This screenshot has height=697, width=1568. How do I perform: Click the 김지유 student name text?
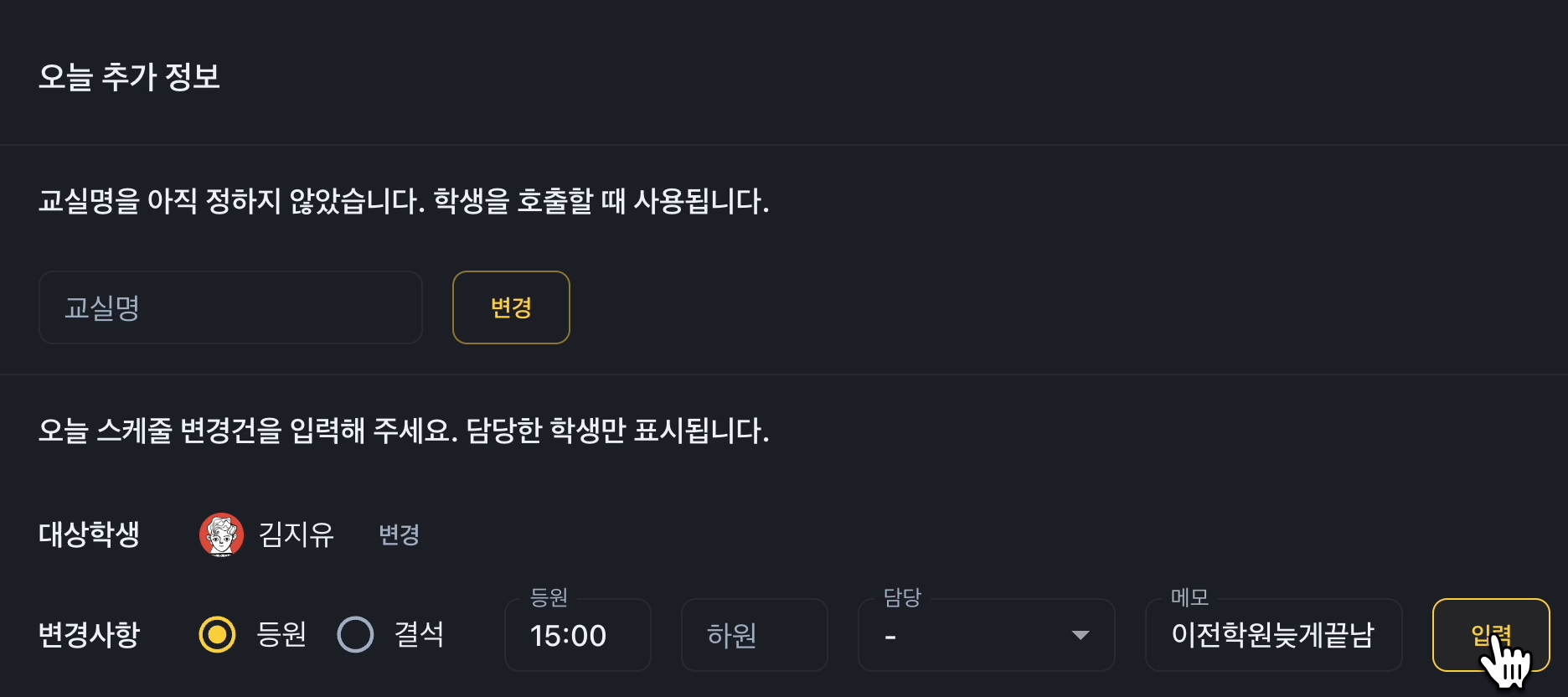coord(297,534)
